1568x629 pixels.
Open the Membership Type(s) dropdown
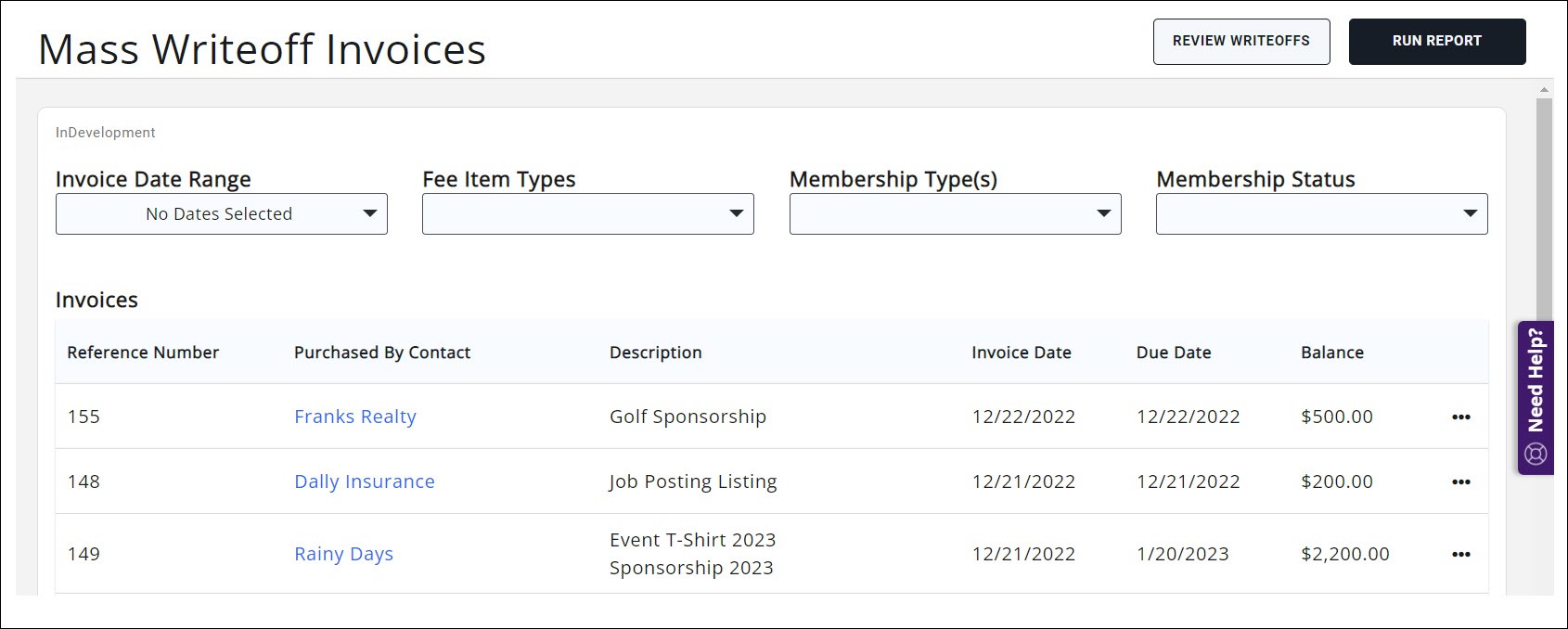click(x=955, y=214)
